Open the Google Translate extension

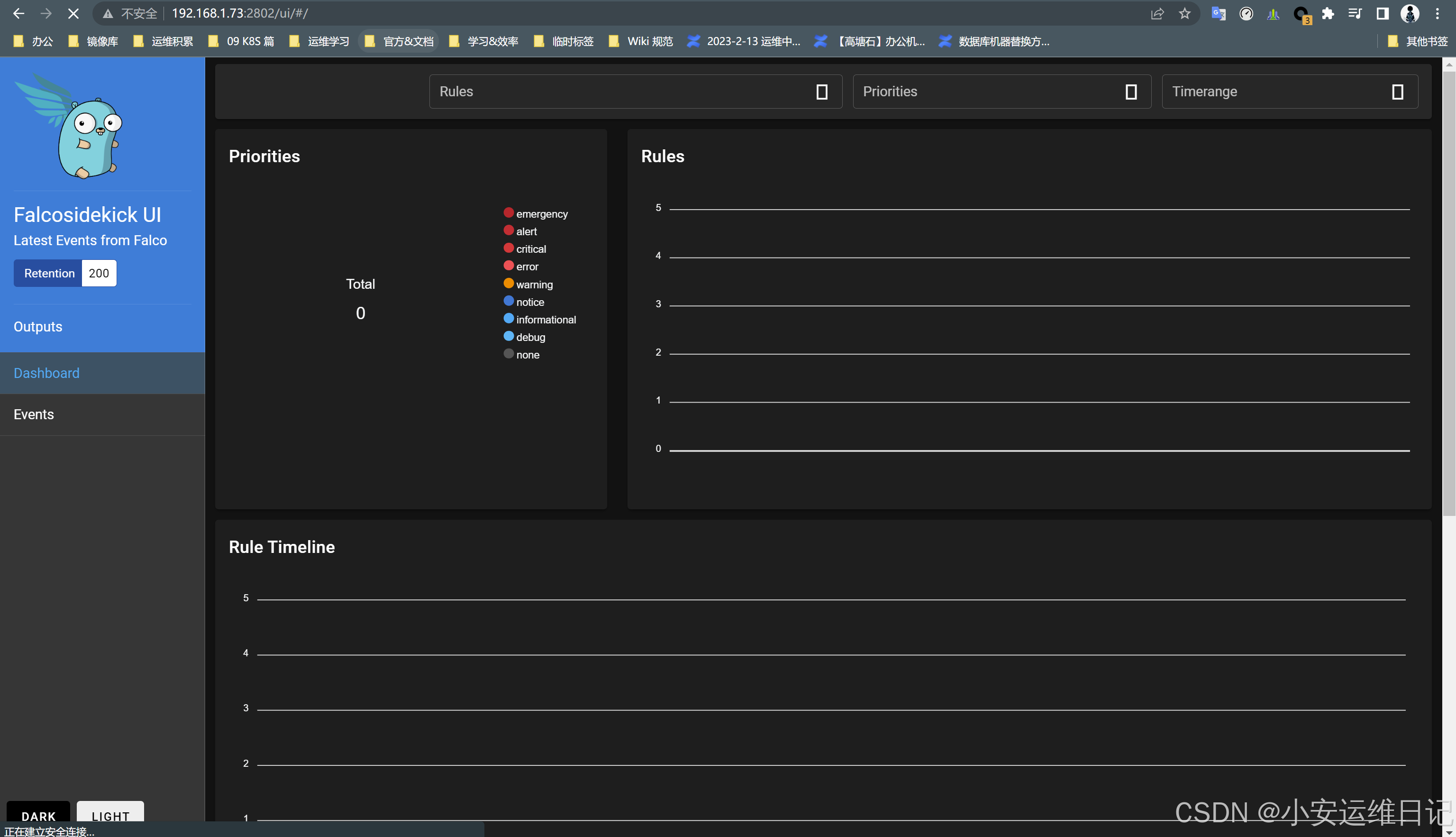coord(1218,13)
